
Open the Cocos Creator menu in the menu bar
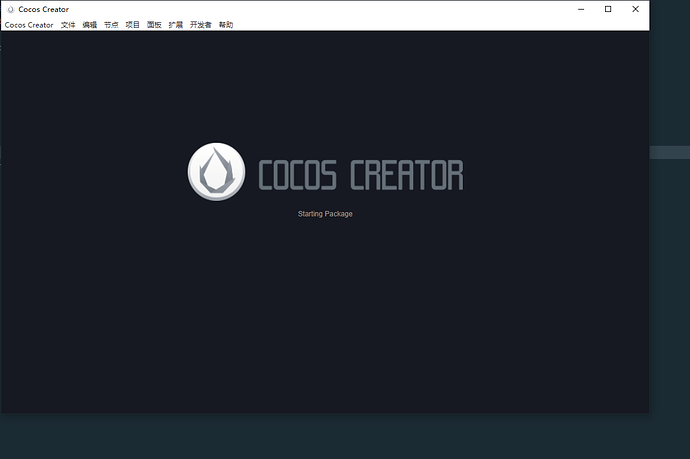[29, 25]
